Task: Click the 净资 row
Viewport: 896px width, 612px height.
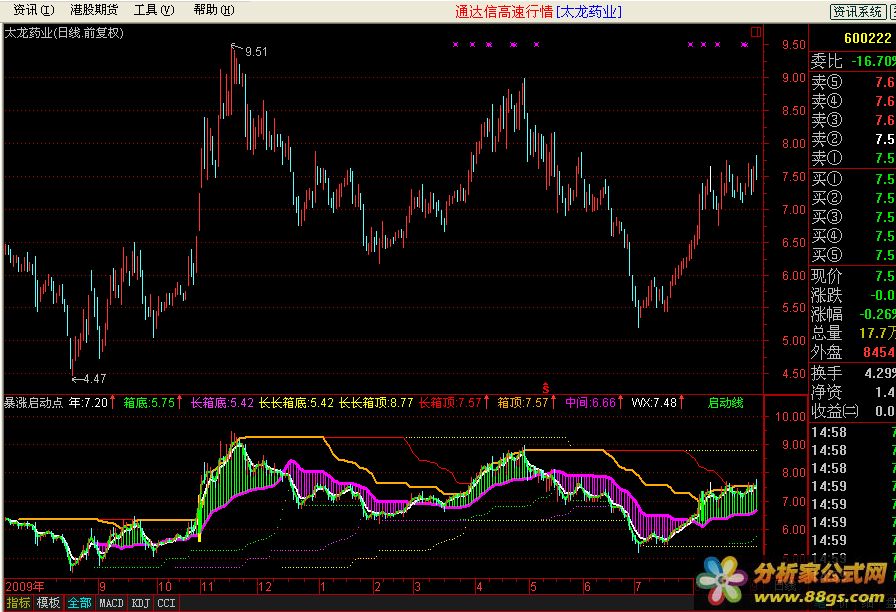Action: click(853, 392)
